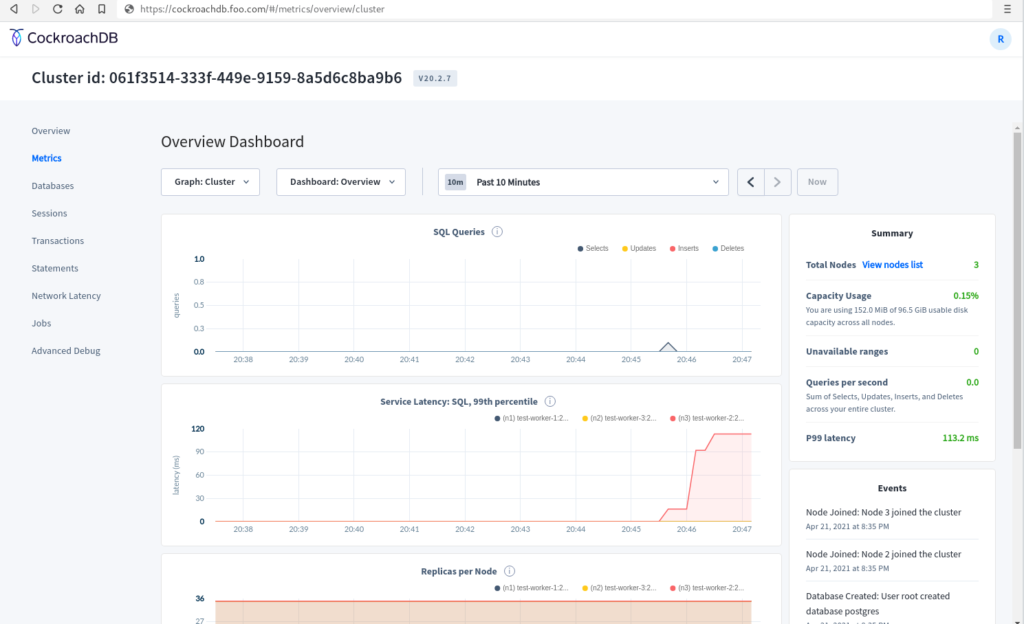Go to the previous time window arrow
The width and height of the screenshot is (1024, 624).
751,182
